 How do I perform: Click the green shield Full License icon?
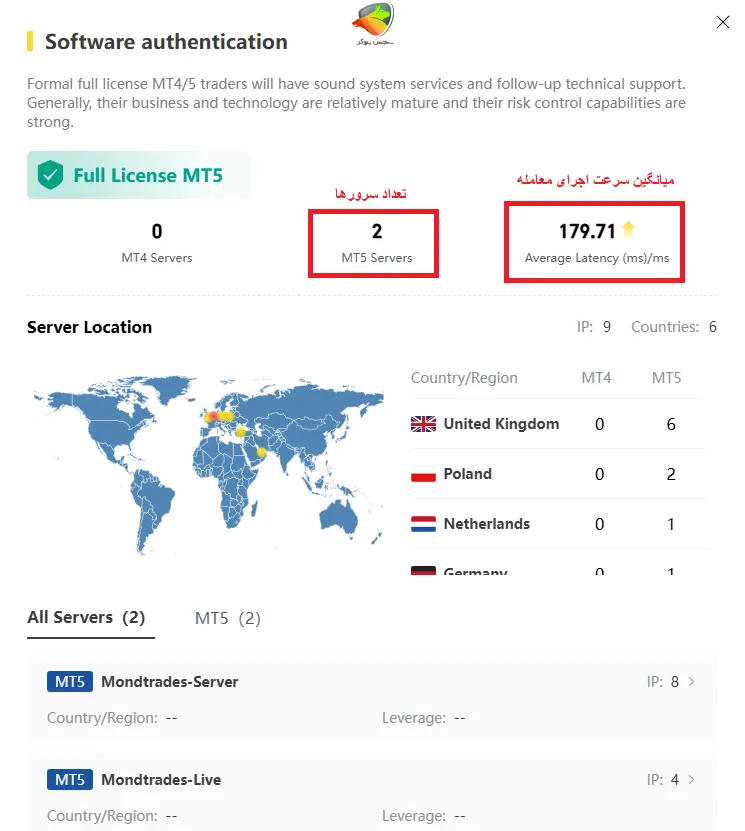point(50,176)
